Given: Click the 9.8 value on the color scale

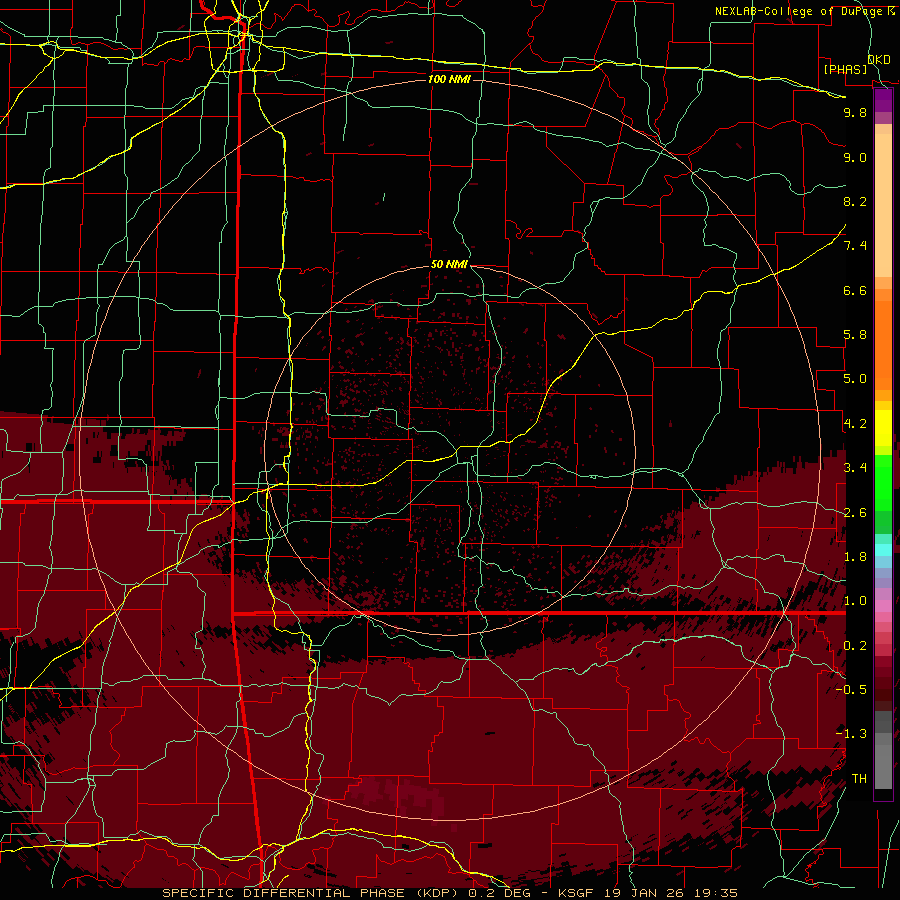Looking at the screenshot, I should (855, 112).
